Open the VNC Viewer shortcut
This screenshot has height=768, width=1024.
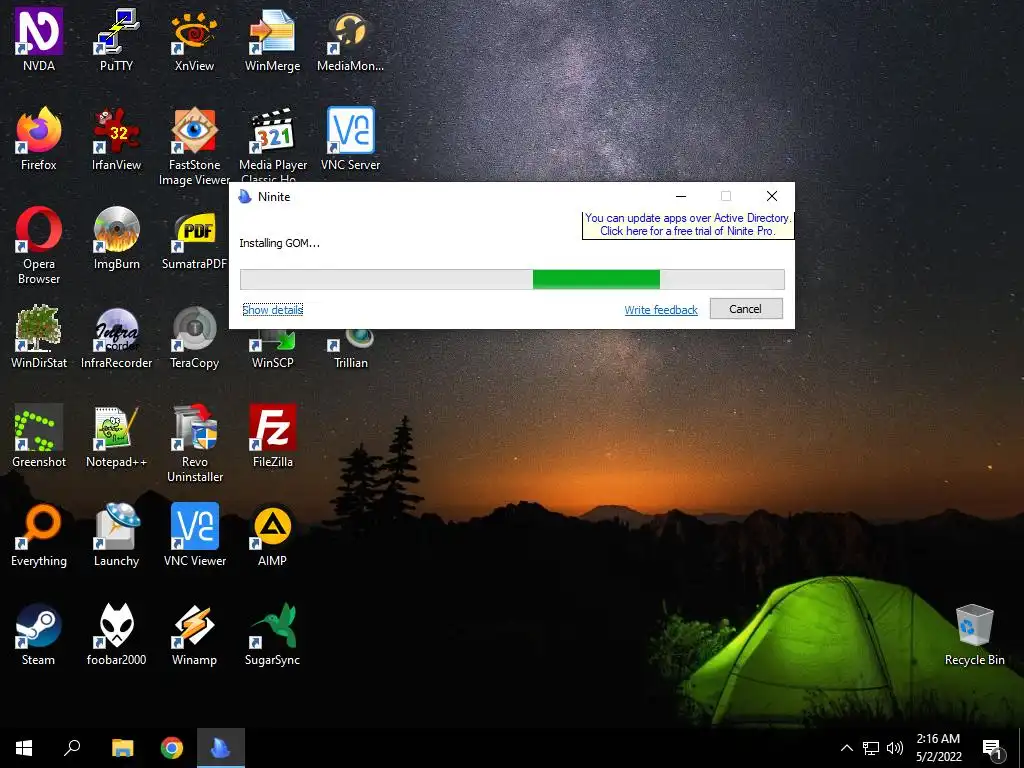(x=194, y=535)
